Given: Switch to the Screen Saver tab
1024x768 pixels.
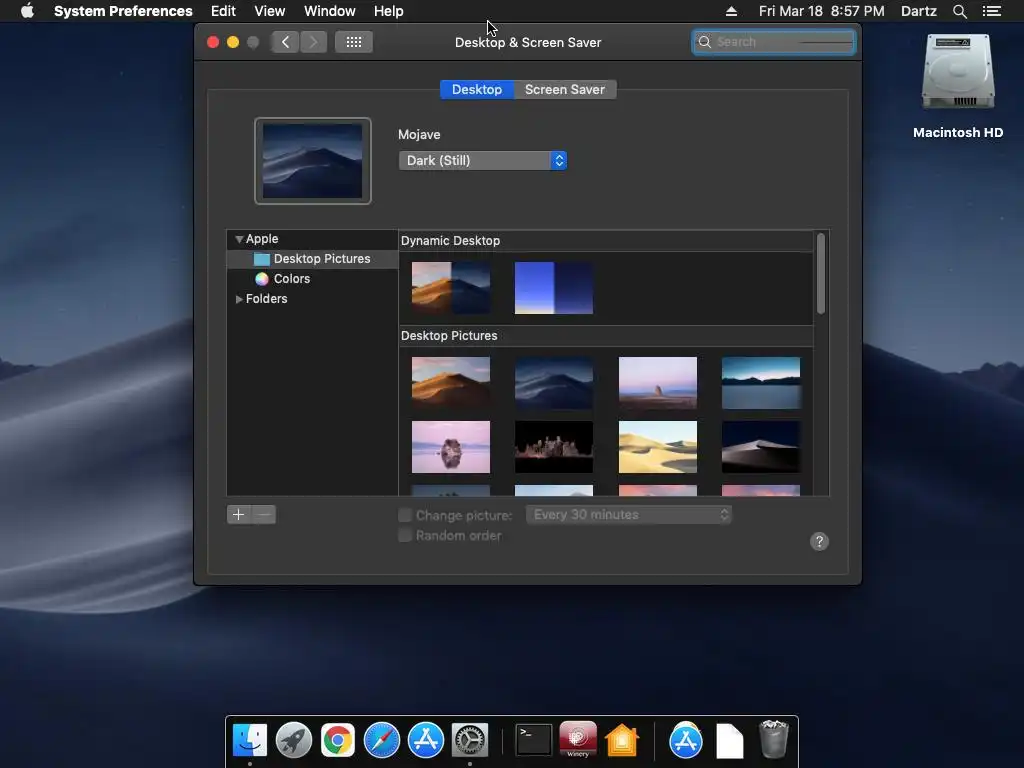Looking at the screenshot, I should [565, 89].
